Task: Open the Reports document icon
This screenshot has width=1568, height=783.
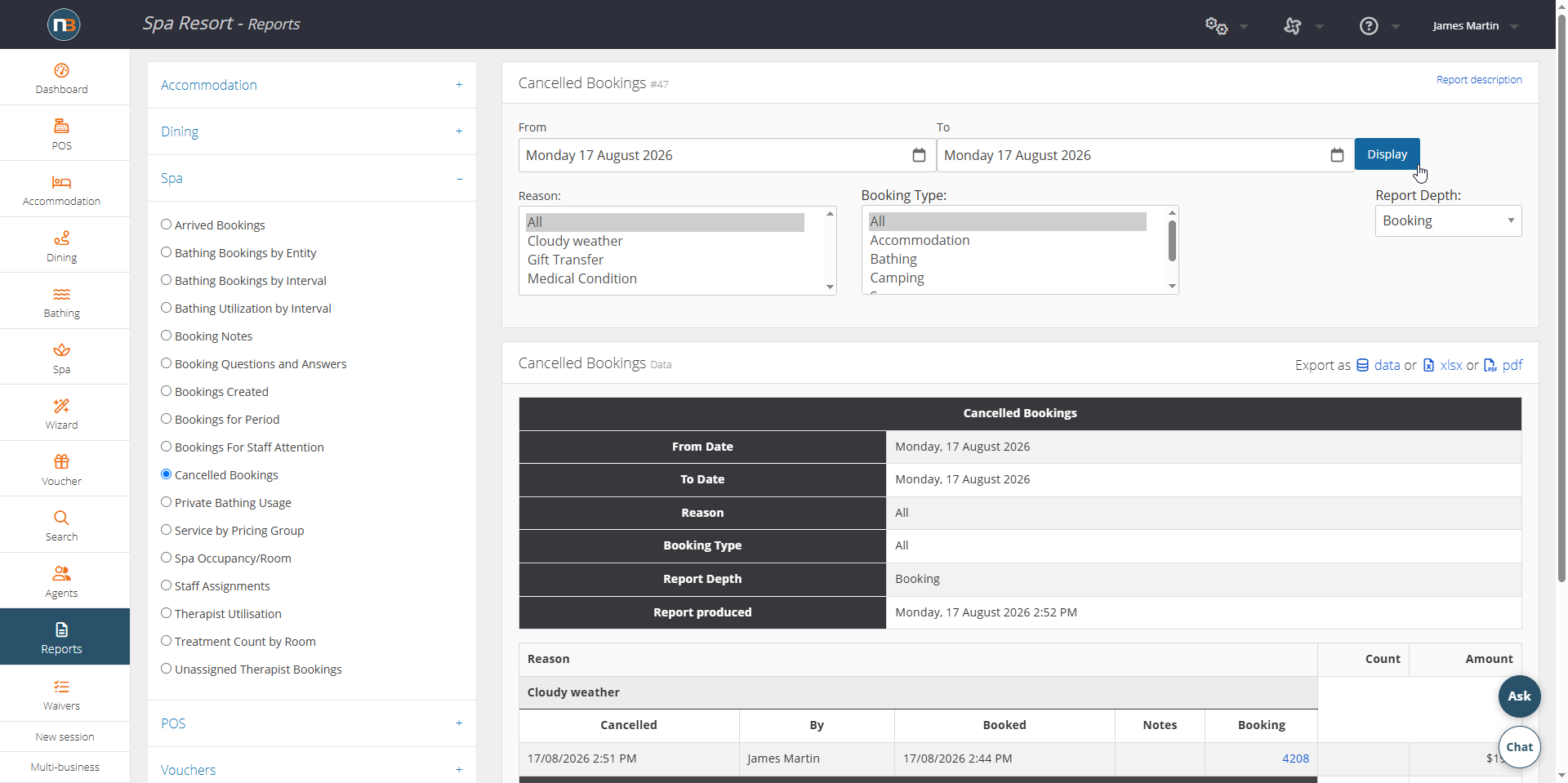Action: pyautogui.click(x=61, y=630)
